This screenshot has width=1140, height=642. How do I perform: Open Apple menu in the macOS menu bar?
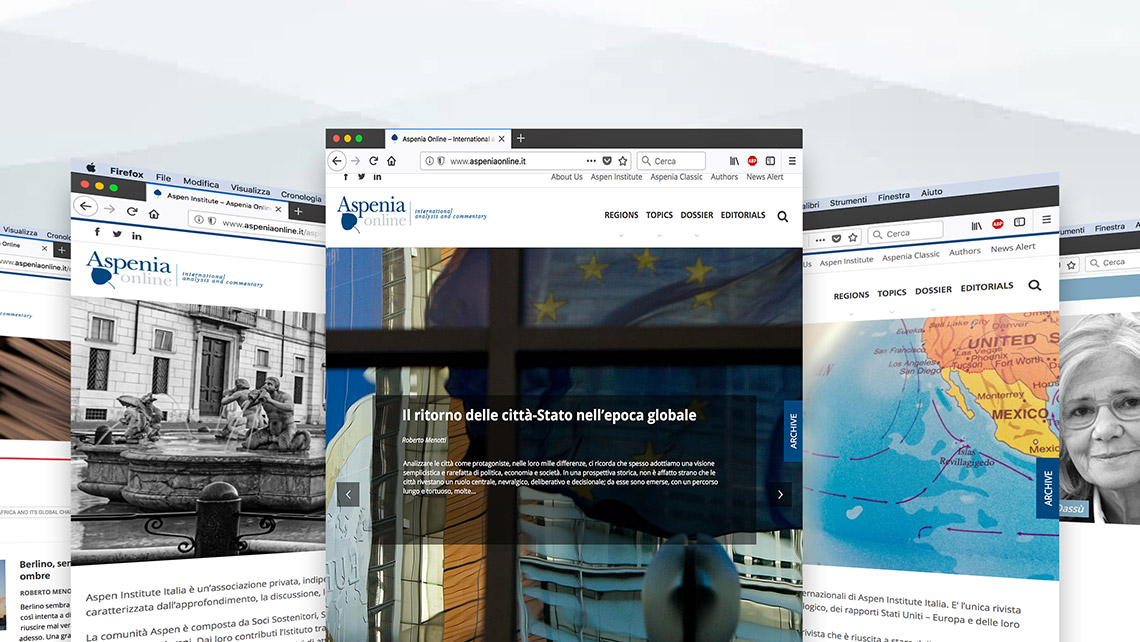coord(91,168)
